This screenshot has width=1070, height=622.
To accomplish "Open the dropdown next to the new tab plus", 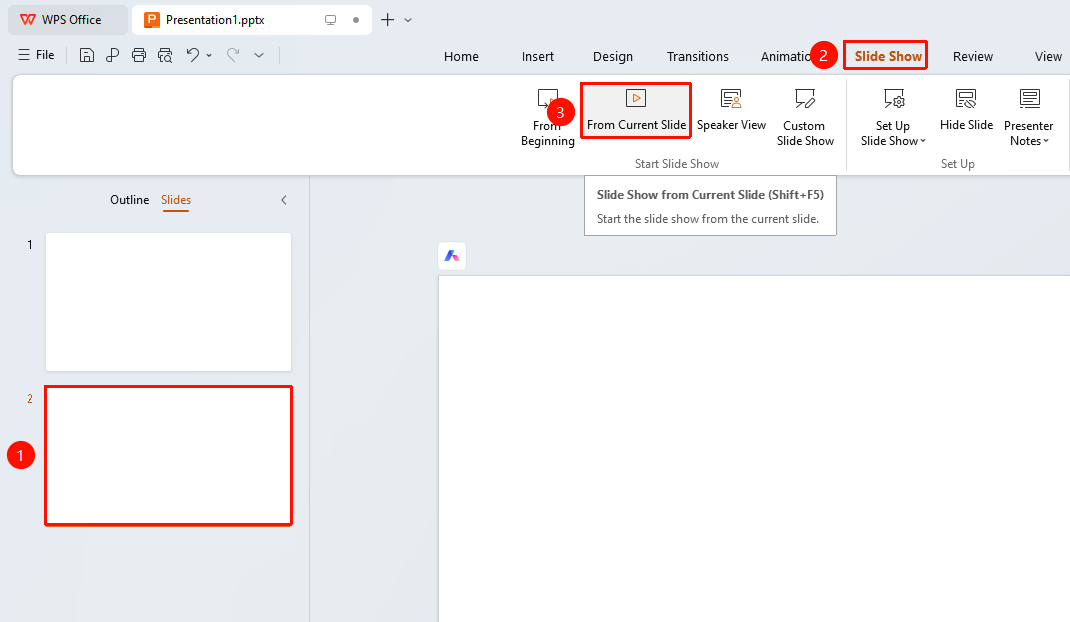I will [x=408, y=20].
